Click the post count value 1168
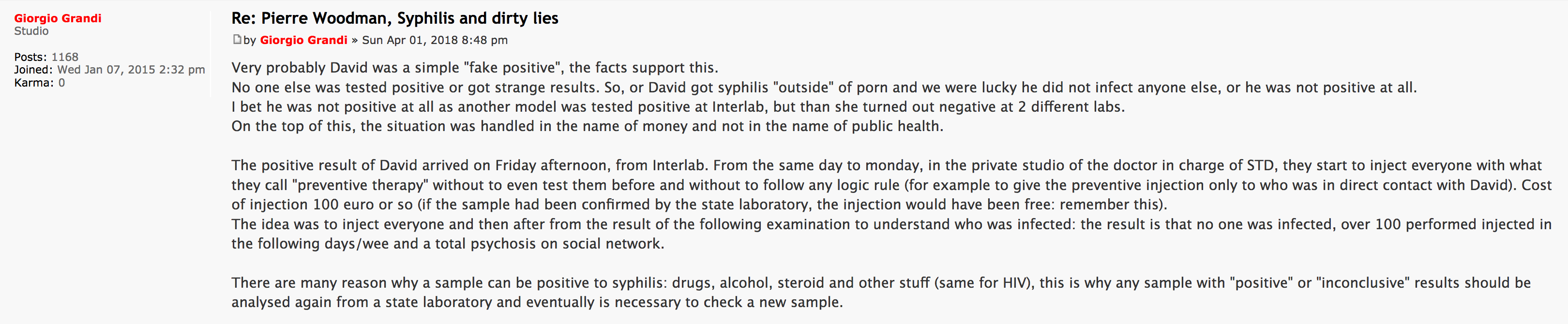This screenshot has height=324, width=1568. click(x=64, y=57)
